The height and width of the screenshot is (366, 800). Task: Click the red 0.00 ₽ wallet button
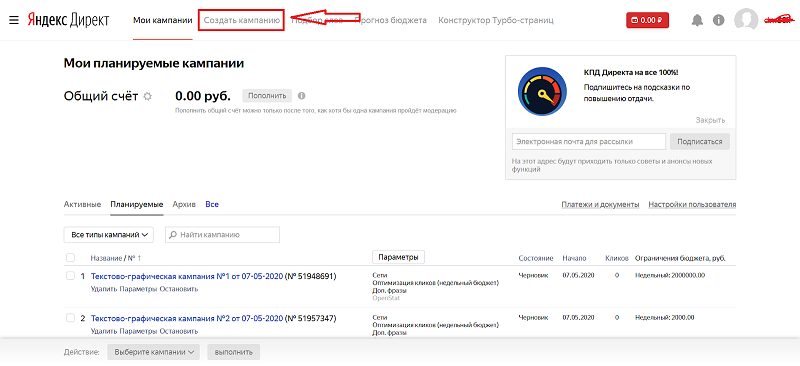tap(647, 20)
